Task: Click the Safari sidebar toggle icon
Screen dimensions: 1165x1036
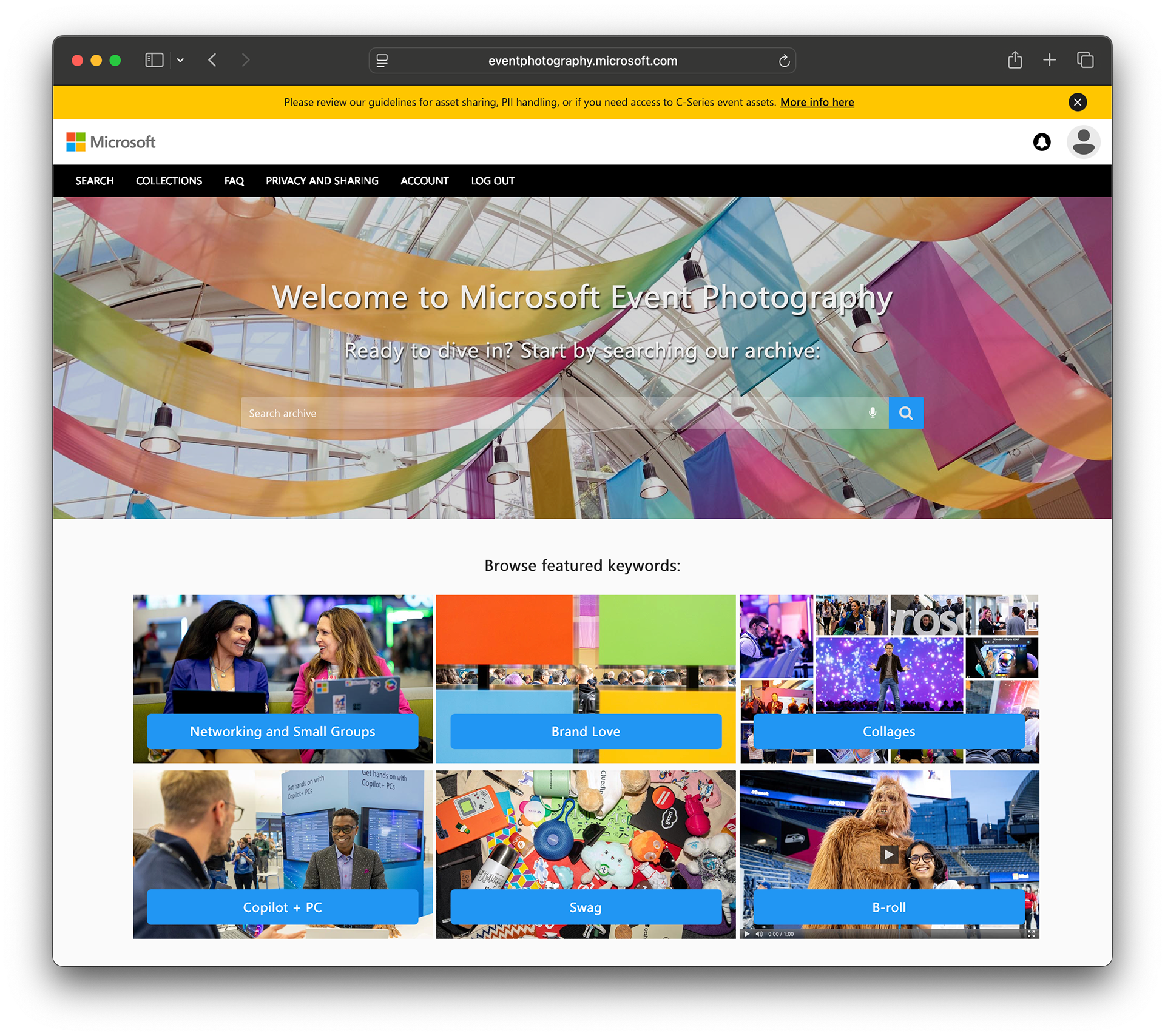Action: (x=154, y=60)
